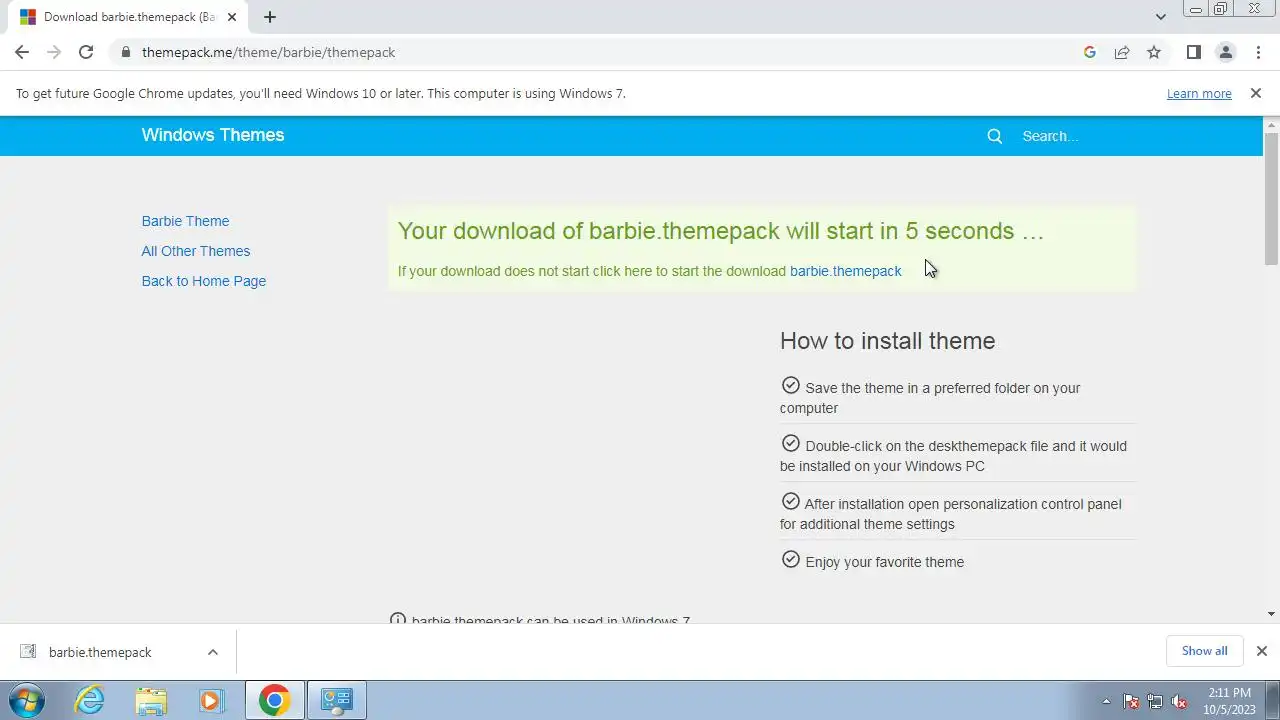Screen dimensions: 1280x720
Task: Open the Chrome side panel
Action: click(1193, 52)
